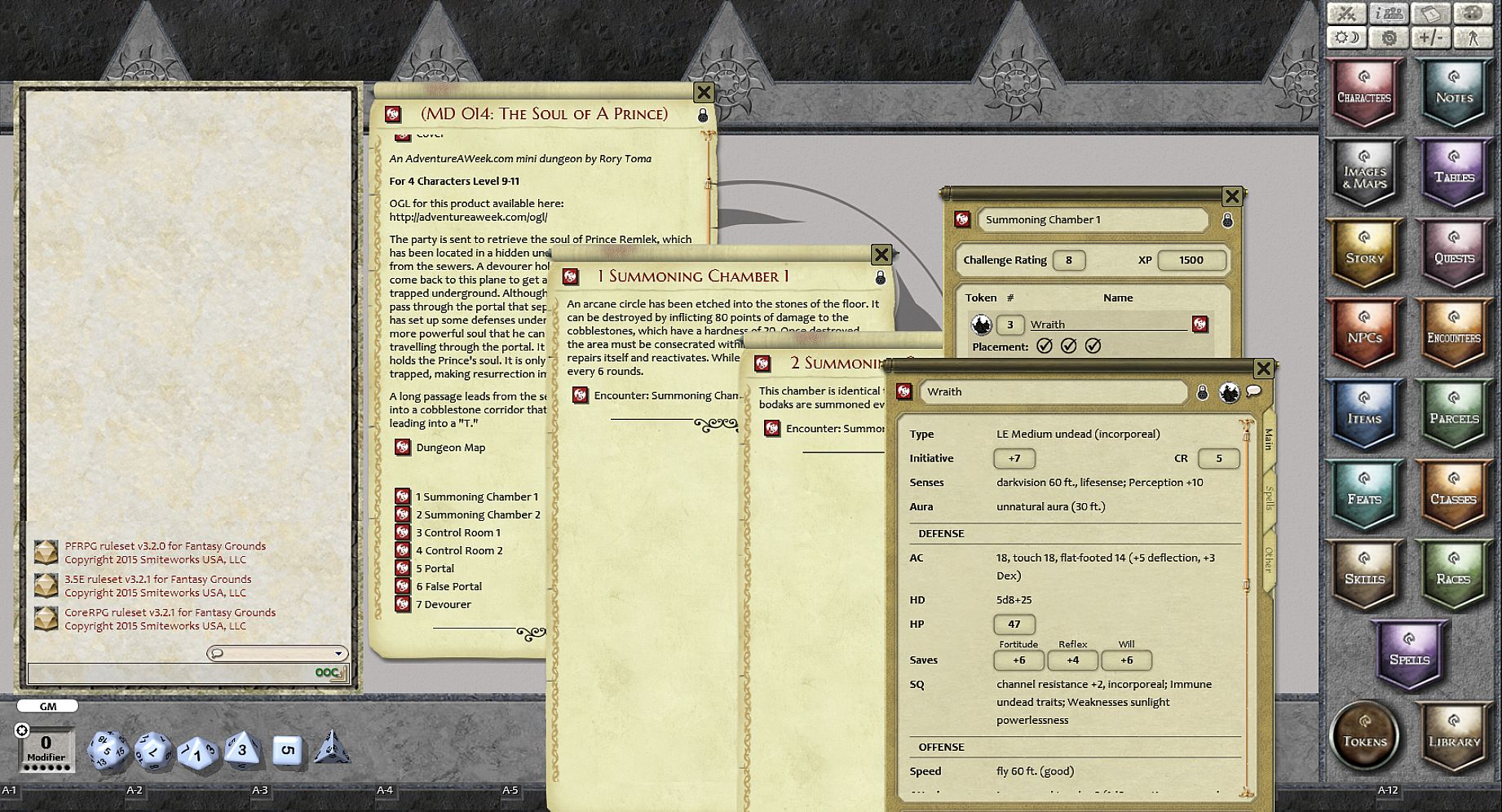The width and height of the screenshot is (1502, 812).
Task: Switch to the Other tab on Wraith sheet
Action: 1269,559
